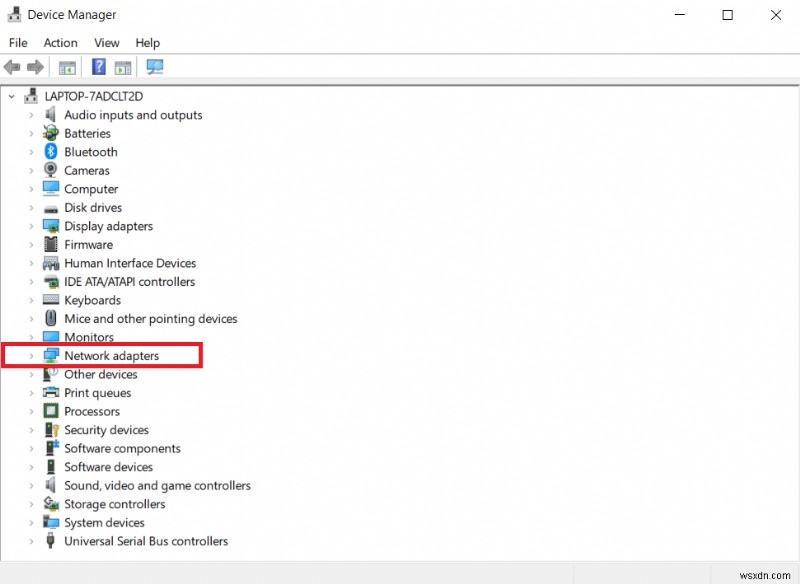
Task: Open the File menu
Action: tap(17, 42)
